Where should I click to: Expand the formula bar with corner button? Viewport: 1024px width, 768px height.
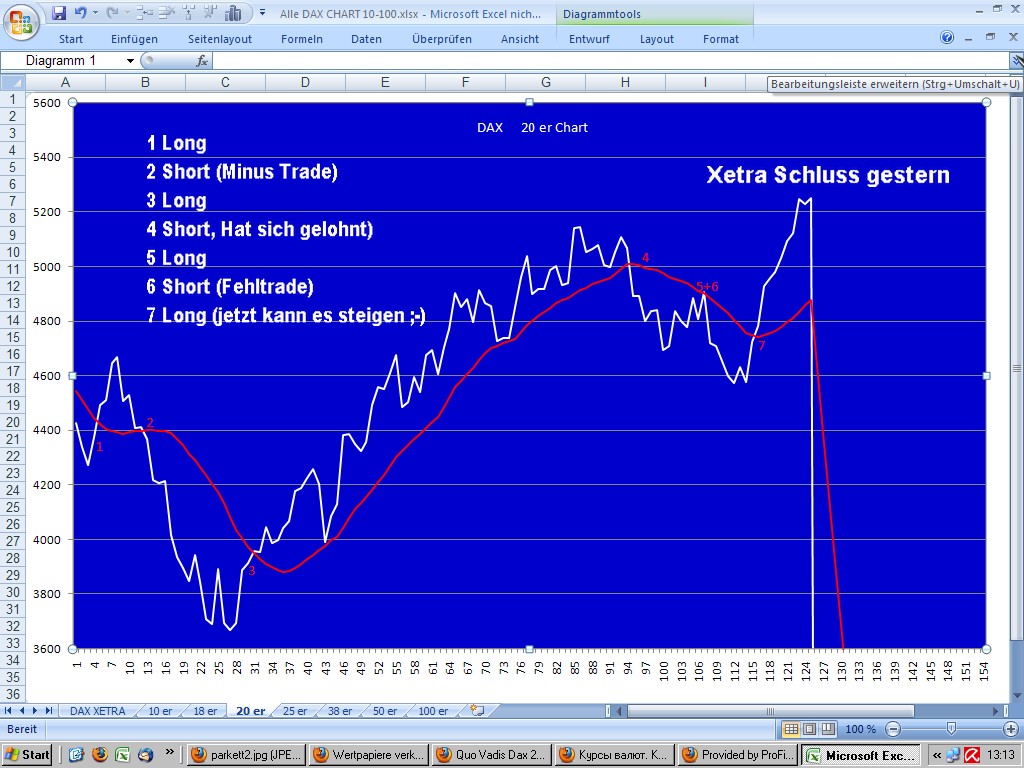(1017, 61)
